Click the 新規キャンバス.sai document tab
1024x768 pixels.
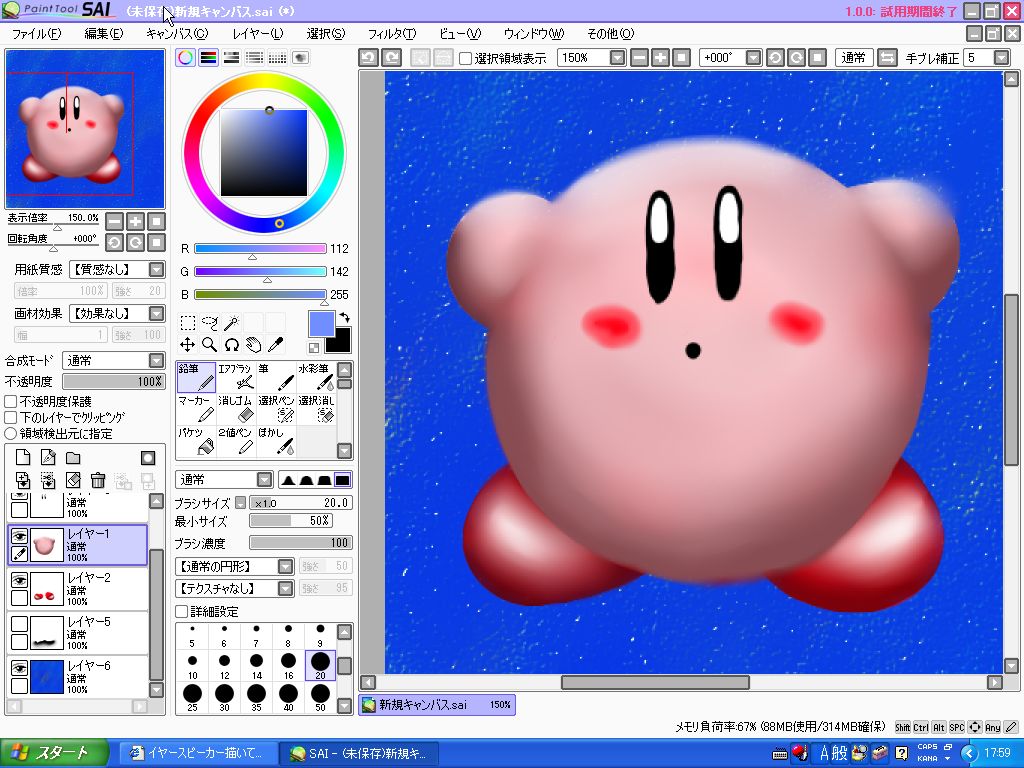click(x=437, y=705)
